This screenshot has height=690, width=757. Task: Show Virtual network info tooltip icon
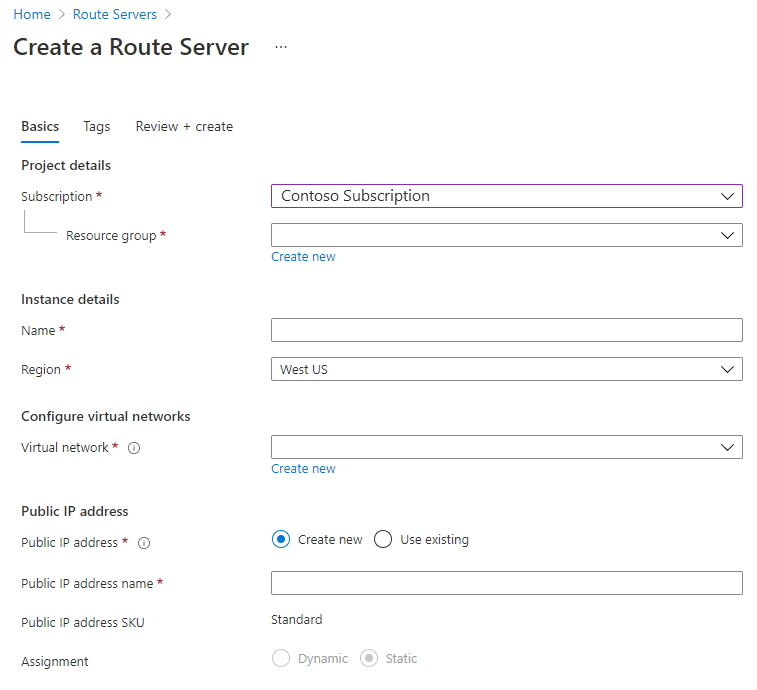134,448
